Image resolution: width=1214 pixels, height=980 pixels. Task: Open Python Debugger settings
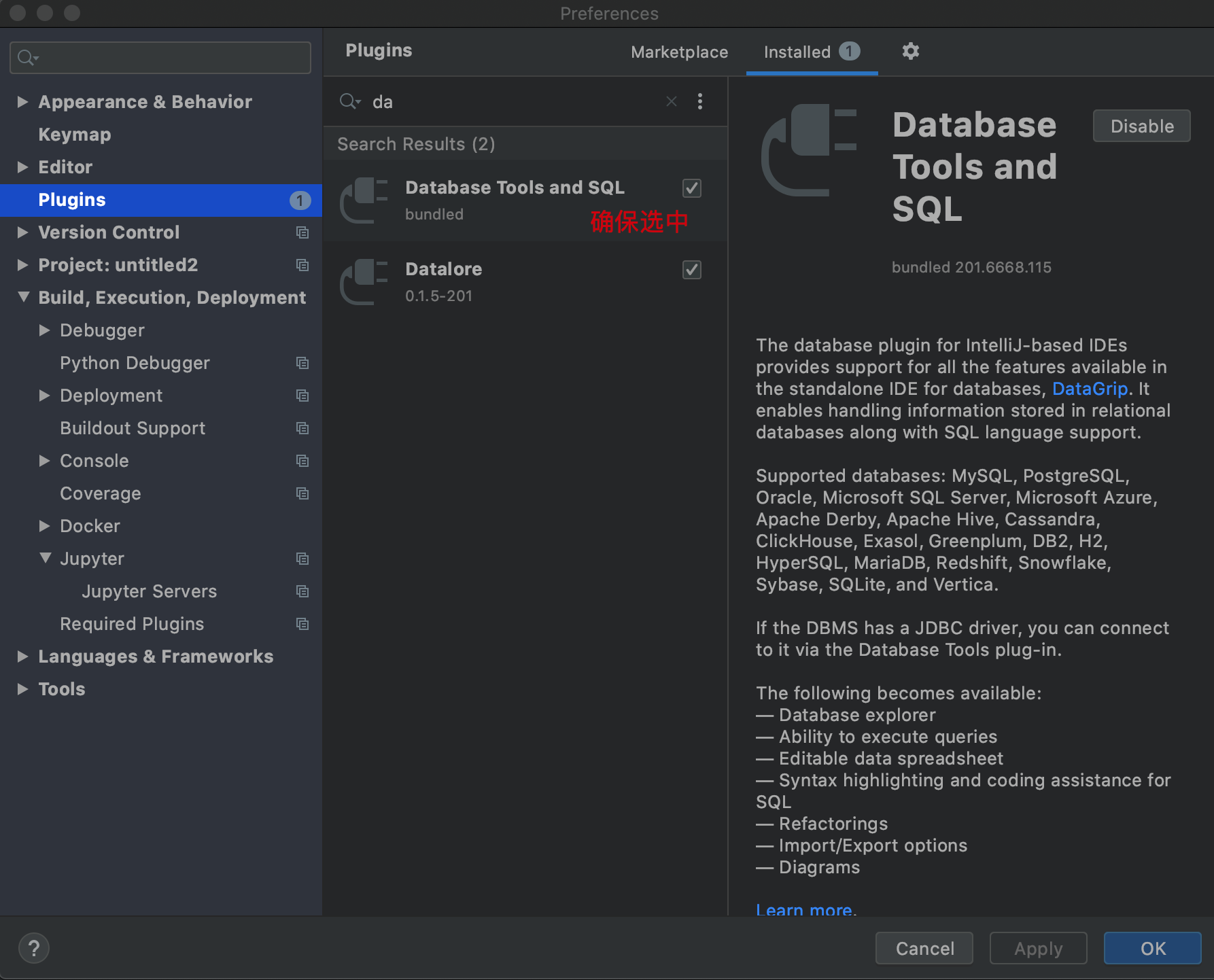click(x=161, y=363)
